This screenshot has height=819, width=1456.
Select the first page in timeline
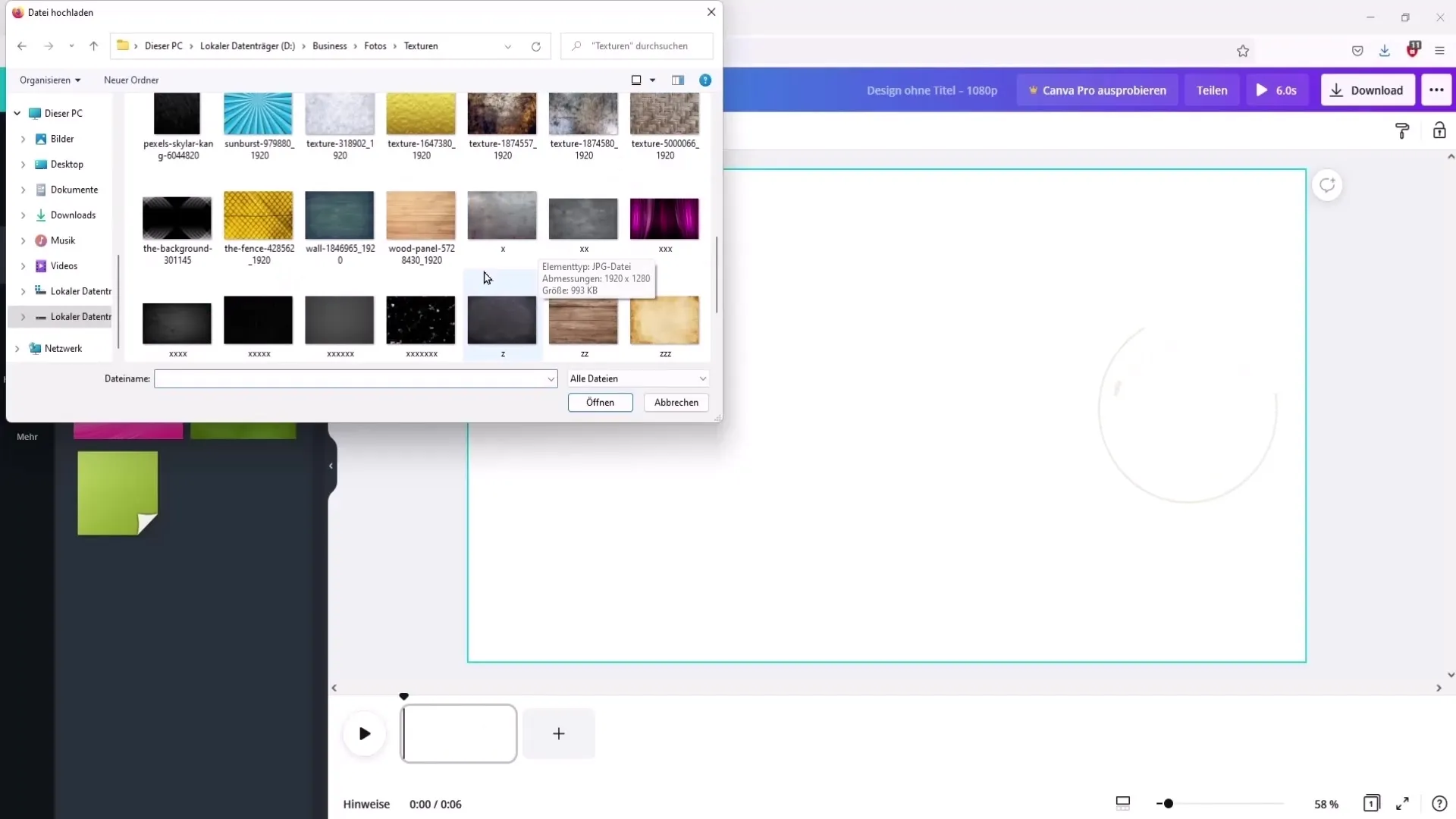click(459, 733)
